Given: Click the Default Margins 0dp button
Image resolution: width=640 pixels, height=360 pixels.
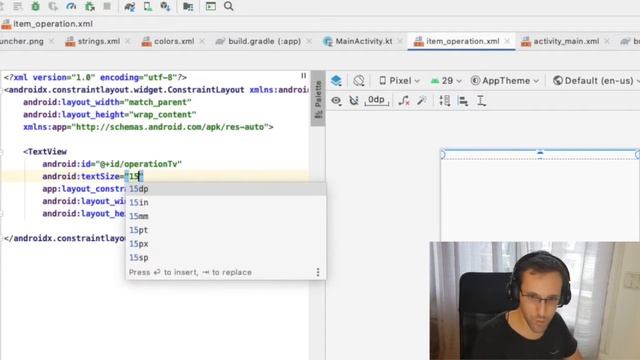Looking at the screenshot, I should 376,100.
